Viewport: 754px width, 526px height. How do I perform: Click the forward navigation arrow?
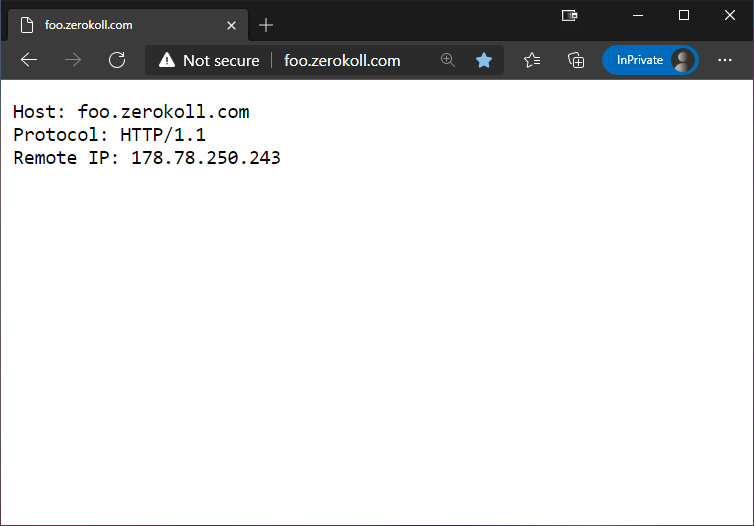(73, 60)
